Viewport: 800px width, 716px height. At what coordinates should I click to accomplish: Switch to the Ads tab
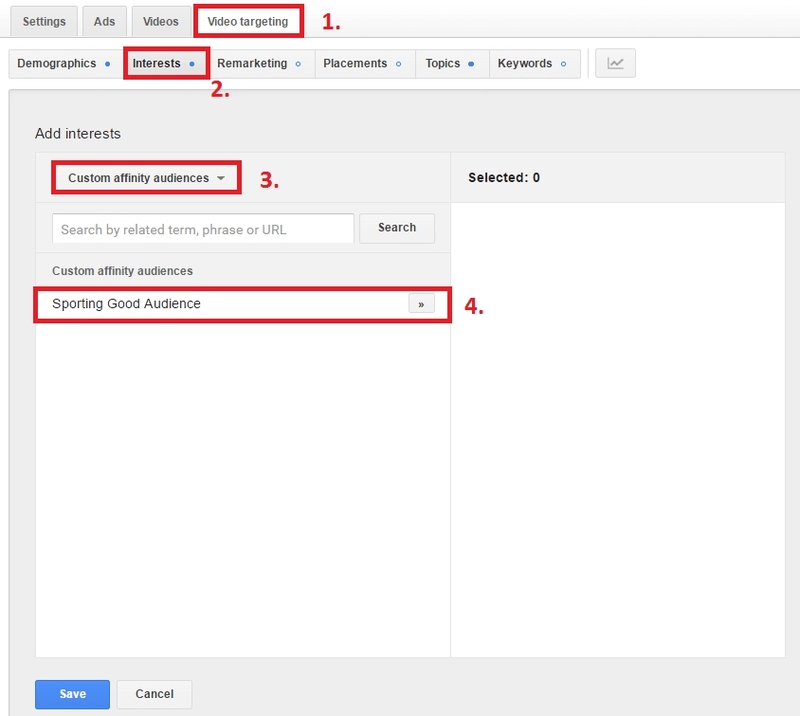coord(104,19)
